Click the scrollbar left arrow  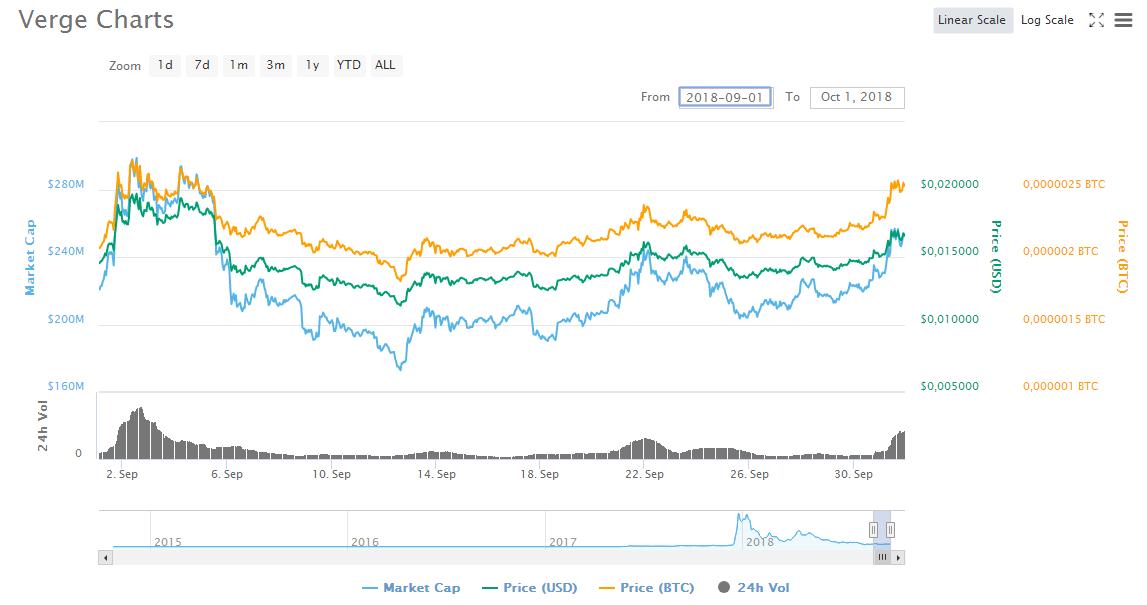(x=104, y=557)
